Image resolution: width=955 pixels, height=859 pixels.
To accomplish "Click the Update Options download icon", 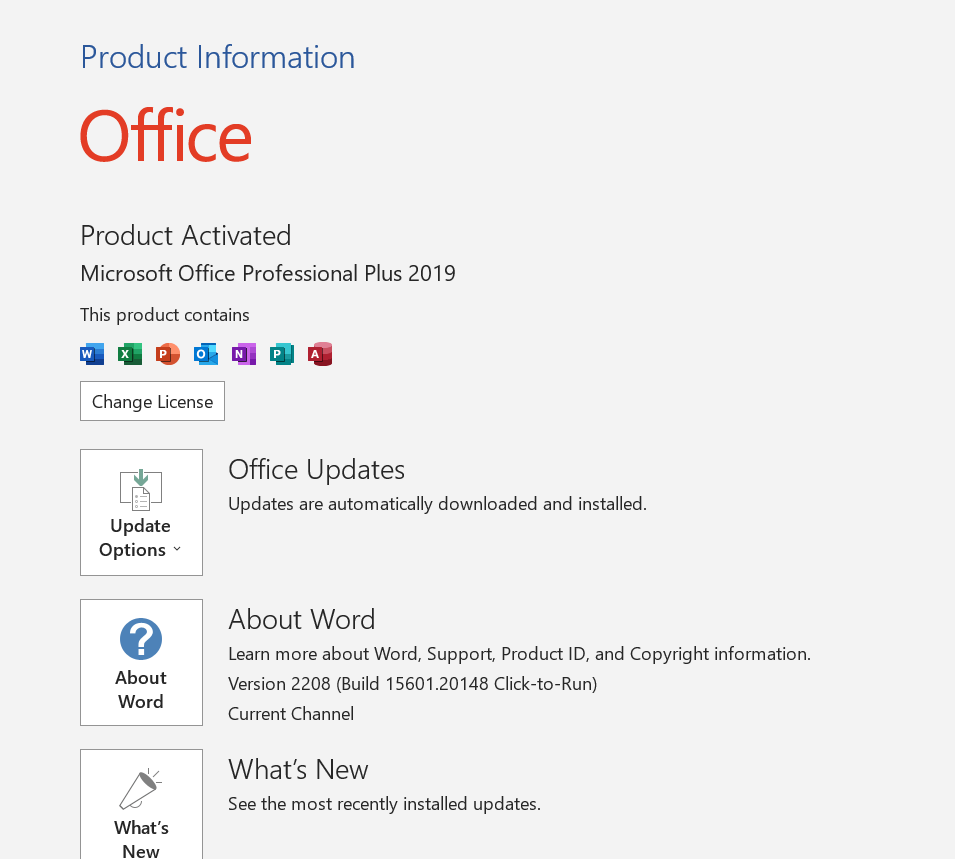I will (x=140, y=490).
